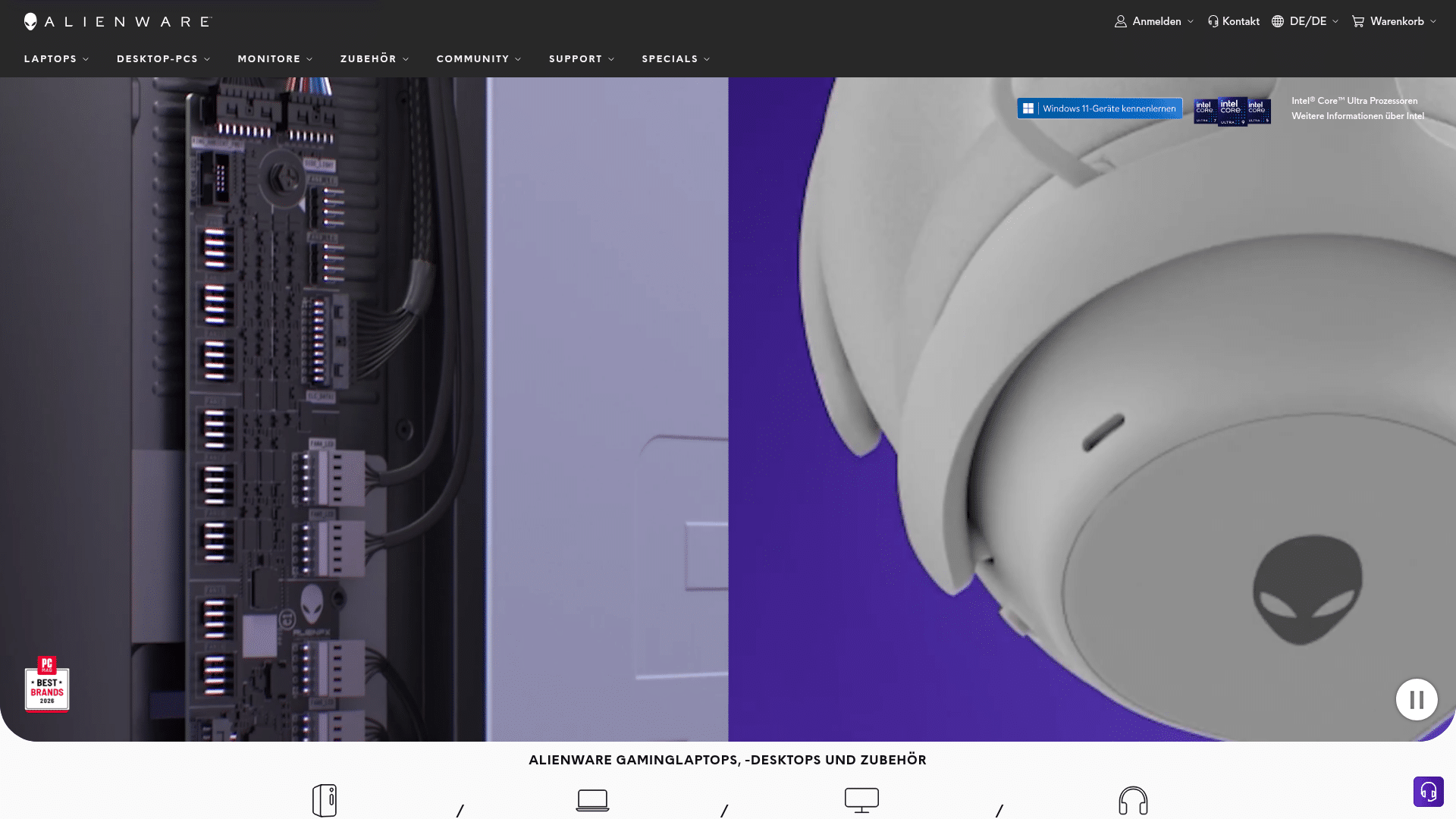Open the SUPPORT menu

click(x=576, y=59)
